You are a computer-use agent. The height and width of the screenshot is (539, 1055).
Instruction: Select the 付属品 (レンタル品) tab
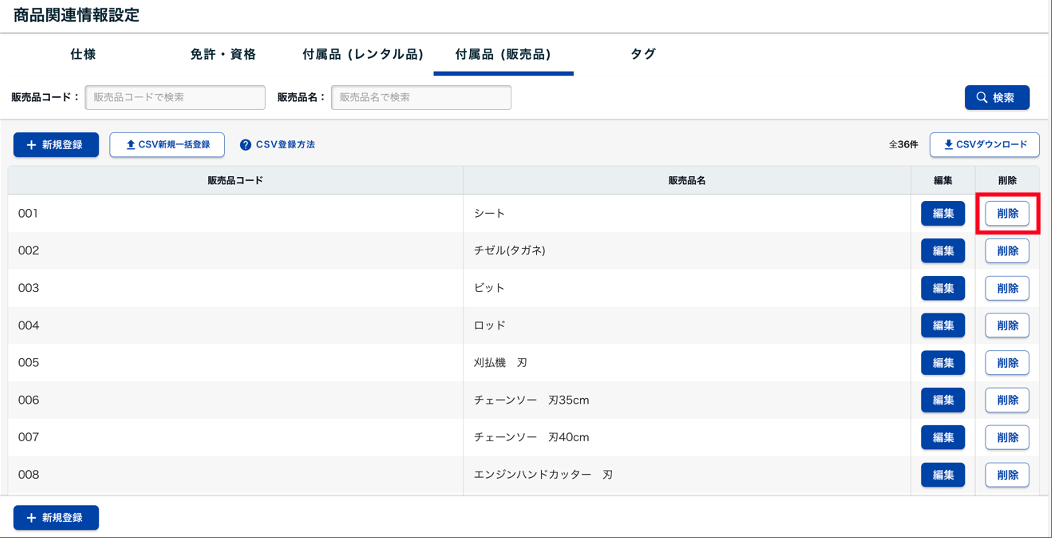point(363,54)
